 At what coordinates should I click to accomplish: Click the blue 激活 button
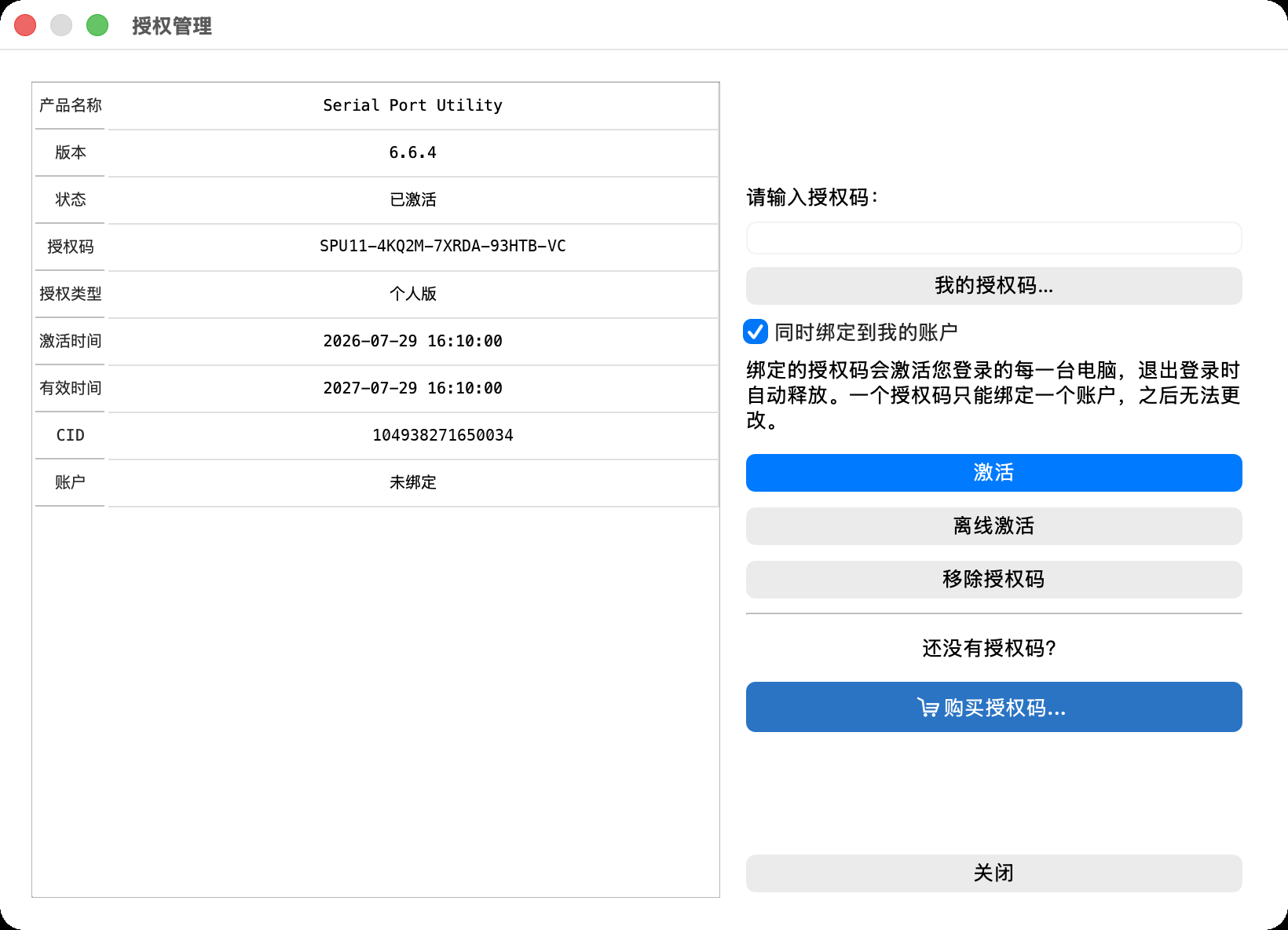[x=993, y=473]
